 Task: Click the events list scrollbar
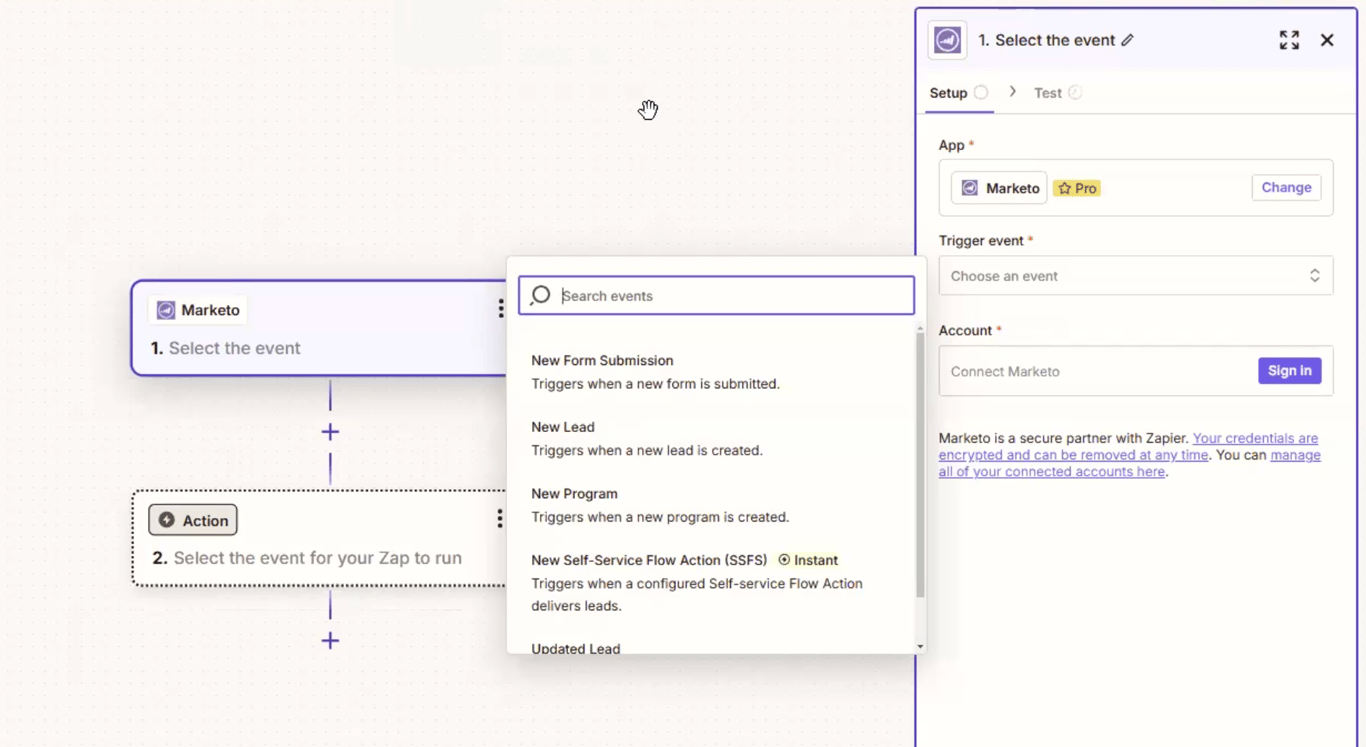920,465
